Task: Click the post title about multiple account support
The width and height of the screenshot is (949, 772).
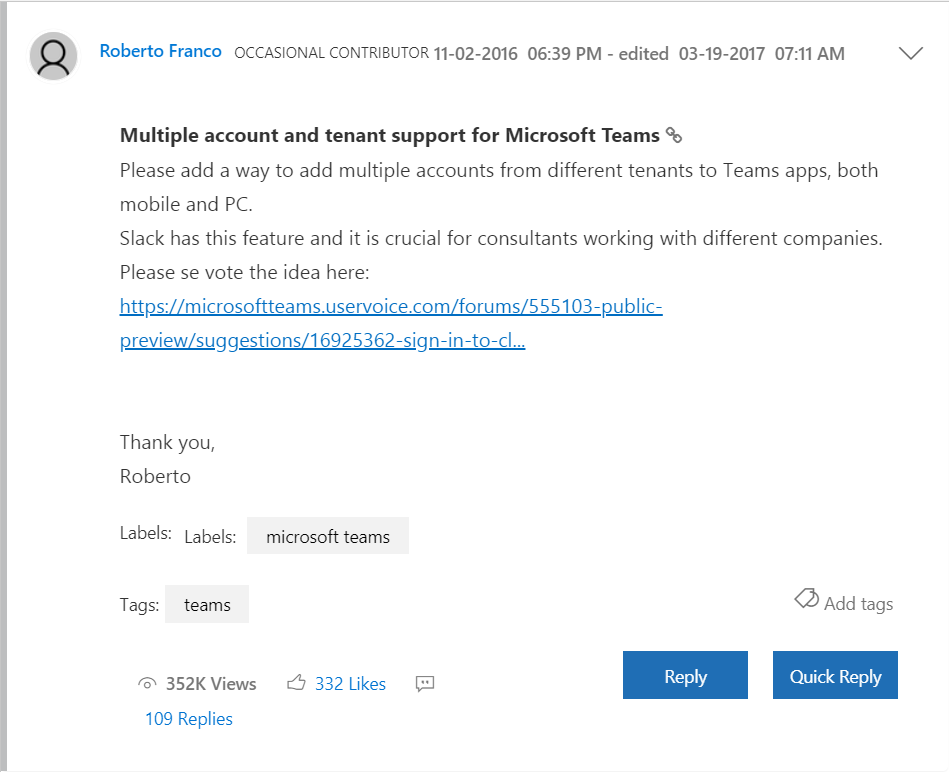Action: [390, 136]
